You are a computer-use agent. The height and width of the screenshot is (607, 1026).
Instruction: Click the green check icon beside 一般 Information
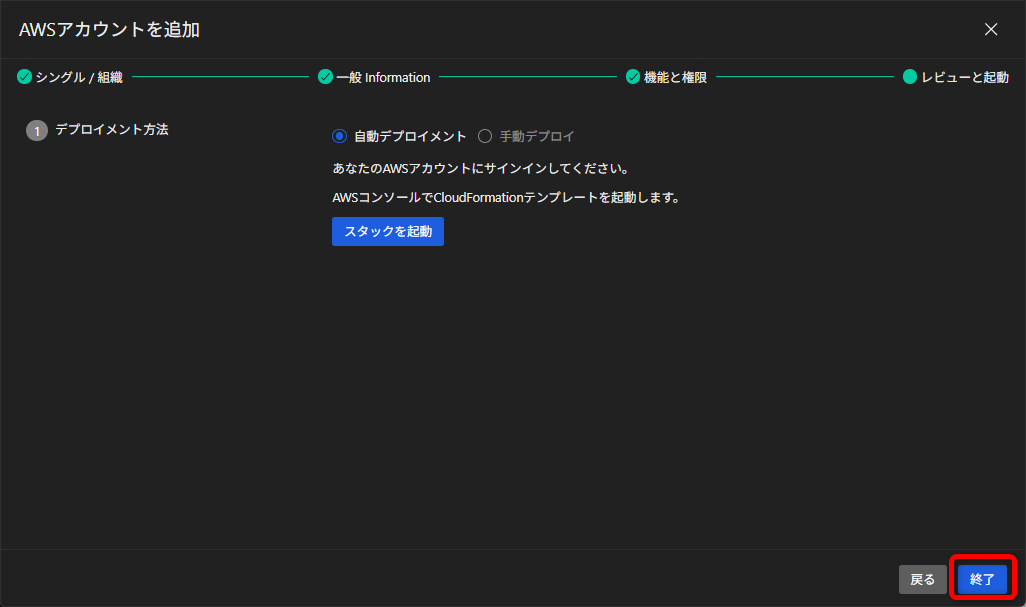(325, 77)
